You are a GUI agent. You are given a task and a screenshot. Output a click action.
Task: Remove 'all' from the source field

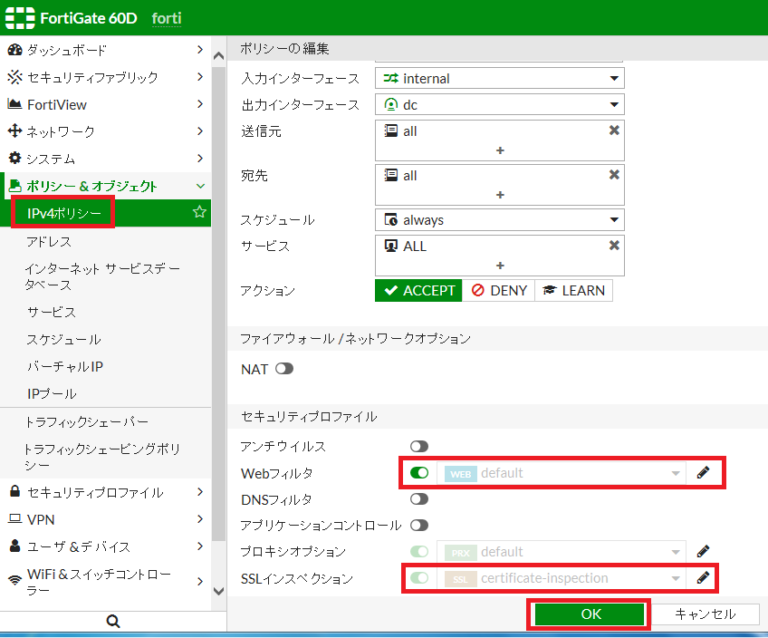click(614, 130)
